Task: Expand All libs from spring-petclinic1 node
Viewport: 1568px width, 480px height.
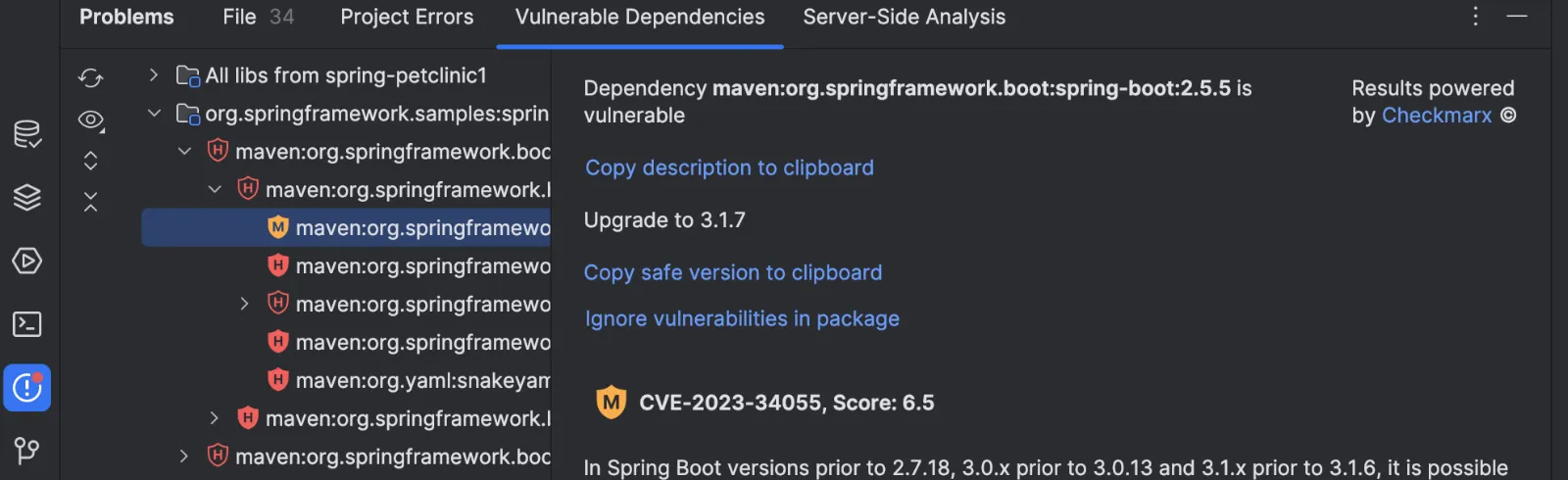Action: 153,75
